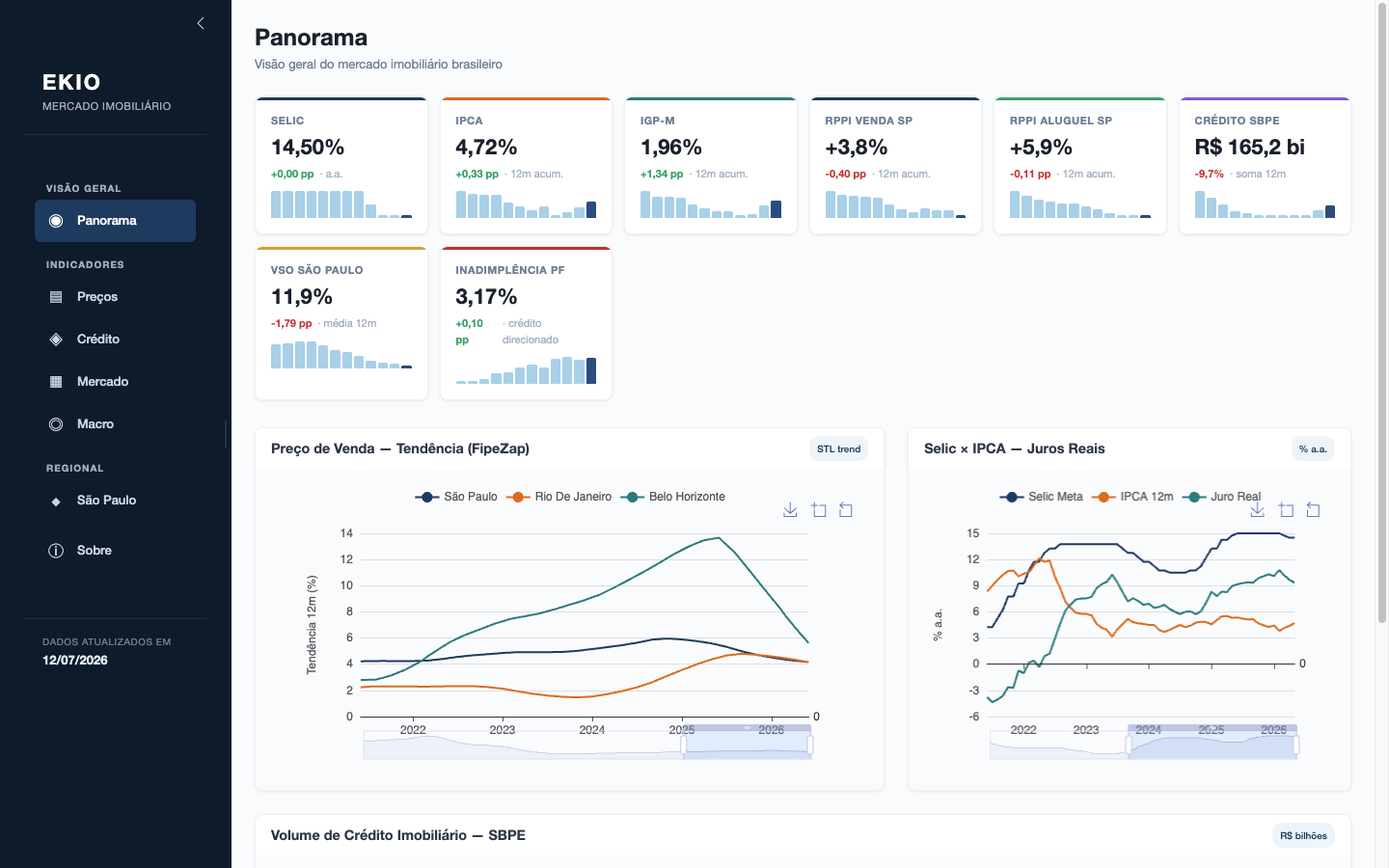Click the 'Preço de Venda — Tendência (FipeZap)' title
Image resolution: width=1389 pixels, height=868 pixels.
coord(400,448)
